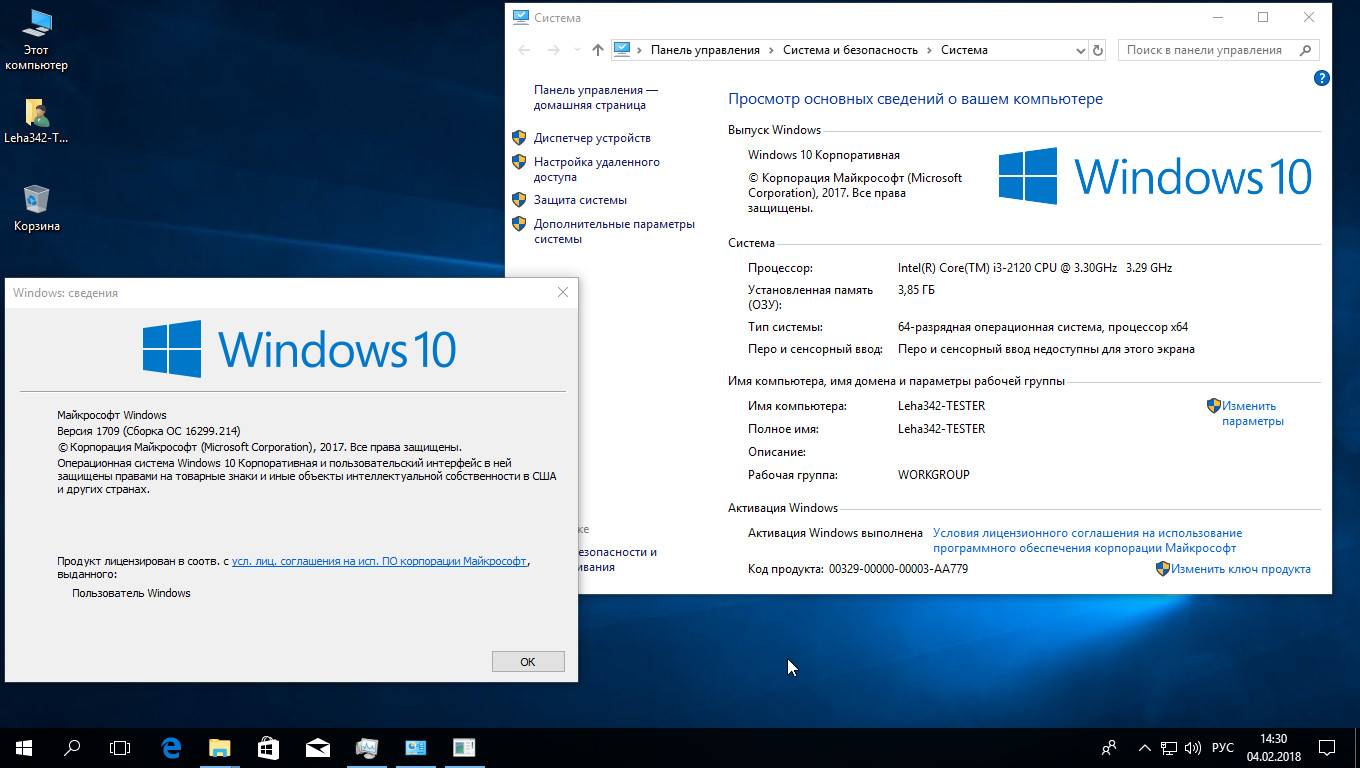1360x768 pixels.
Task: Open усл. лиц. соглашения link in dialog
Action: 379,561
